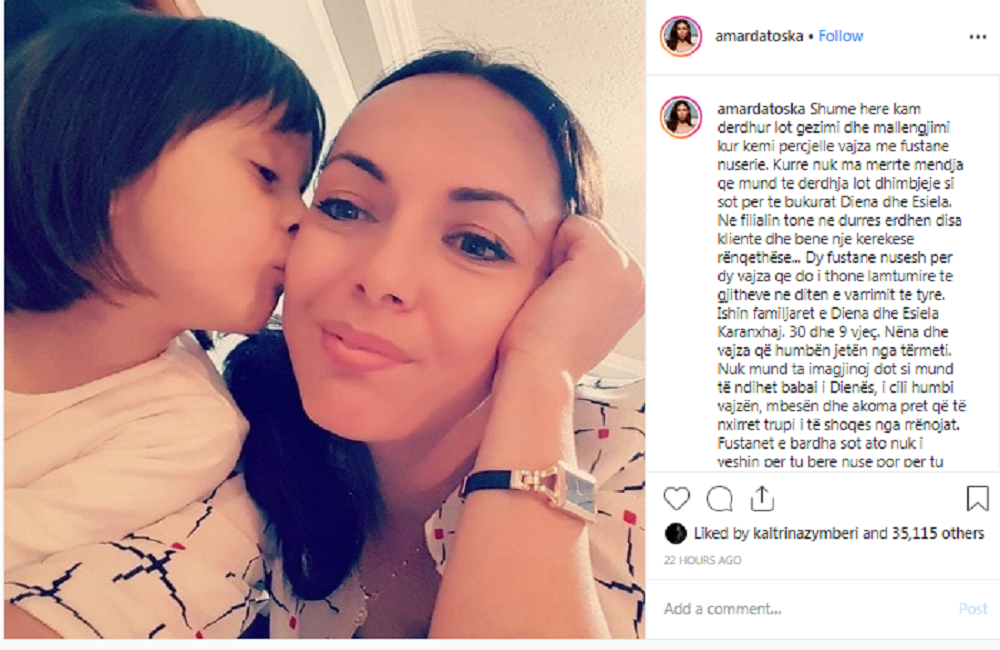Open the three-dot more options menu

click(978, 37)
